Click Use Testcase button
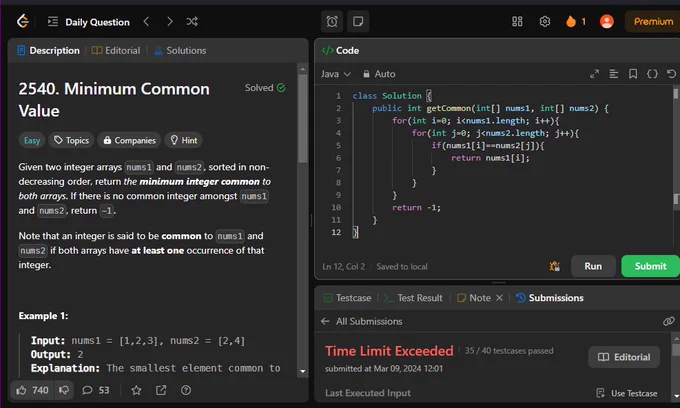 (627, 393)
